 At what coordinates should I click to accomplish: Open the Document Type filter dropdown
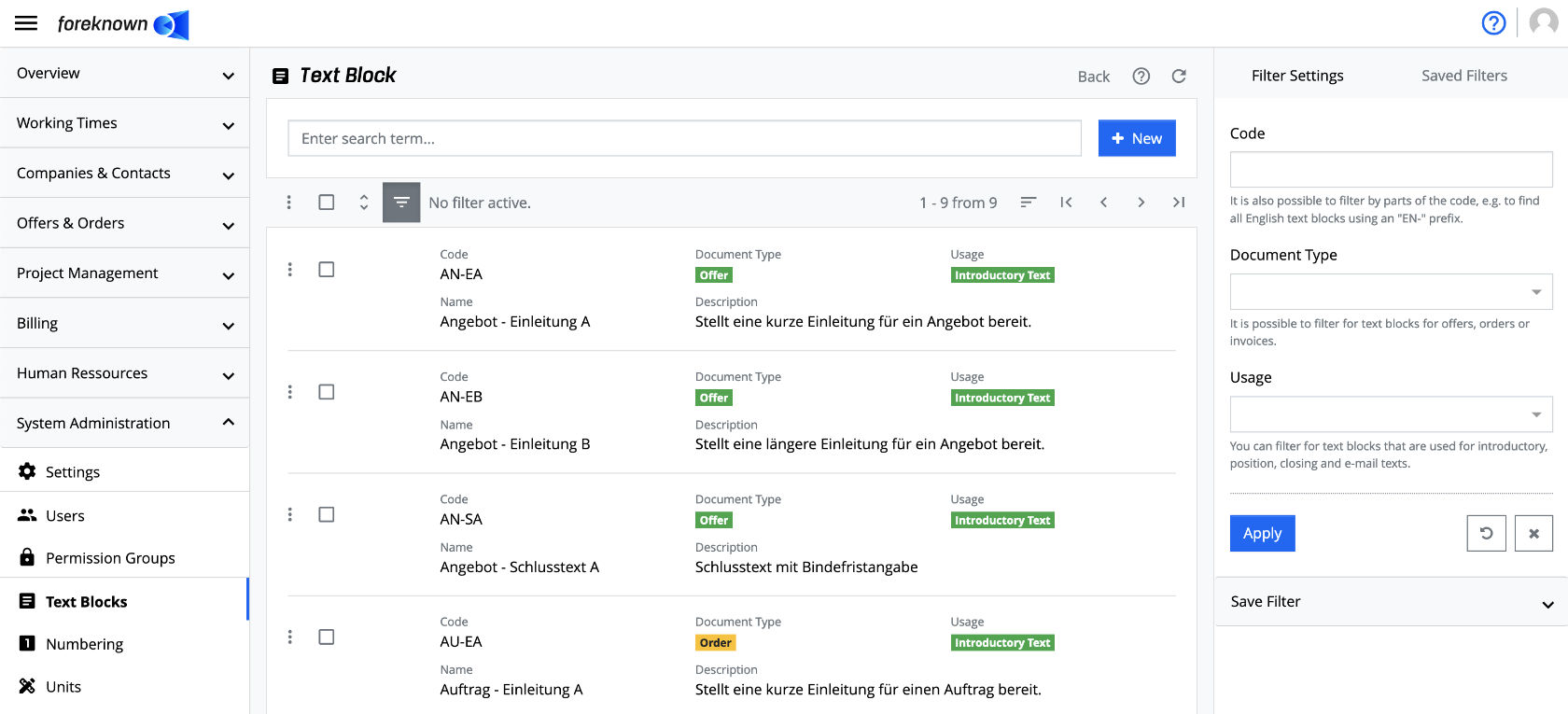click(x=1391, y=291)
